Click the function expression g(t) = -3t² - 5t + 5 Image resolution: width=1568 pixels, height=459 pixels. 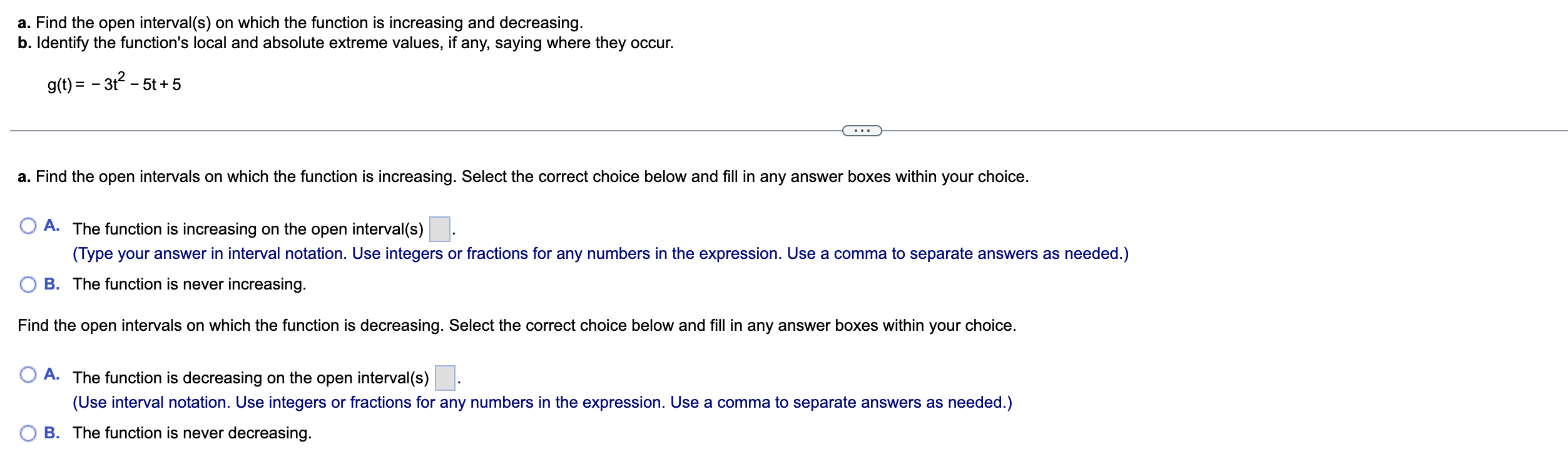[x=113, y=83]
